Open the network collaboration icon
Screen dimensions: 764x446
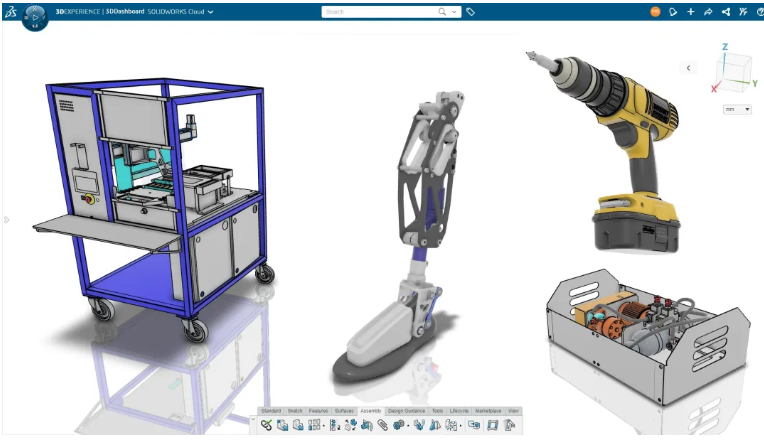726,12
